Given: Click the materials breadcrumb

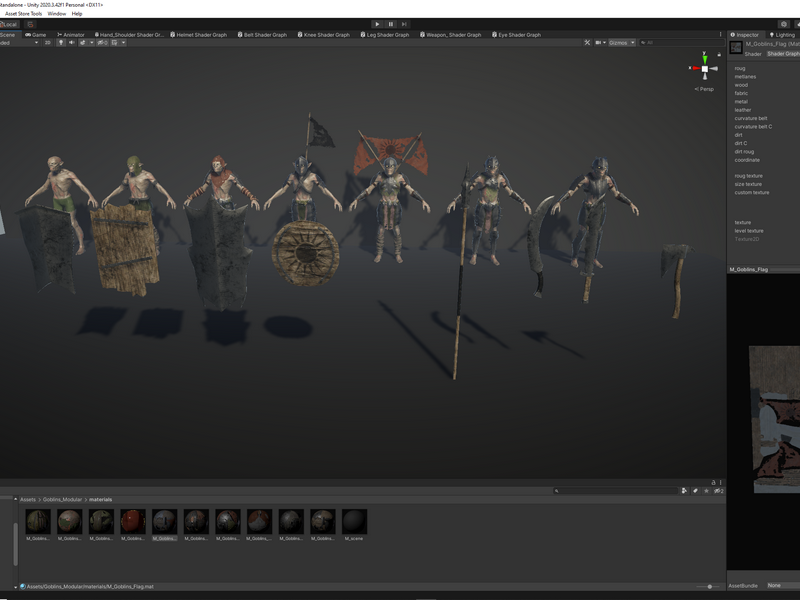Looking at the screenshot, I should point(101,499).
